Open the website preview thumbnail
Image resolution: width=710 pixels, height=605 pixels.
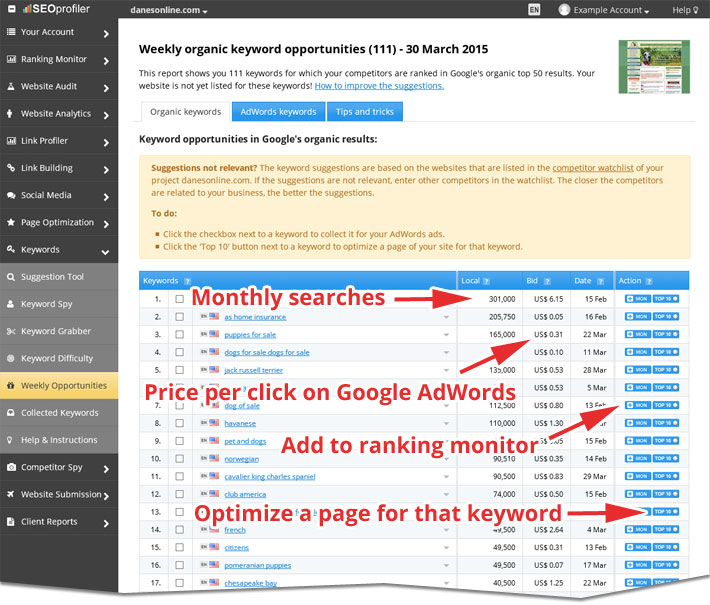coord(654,67)
